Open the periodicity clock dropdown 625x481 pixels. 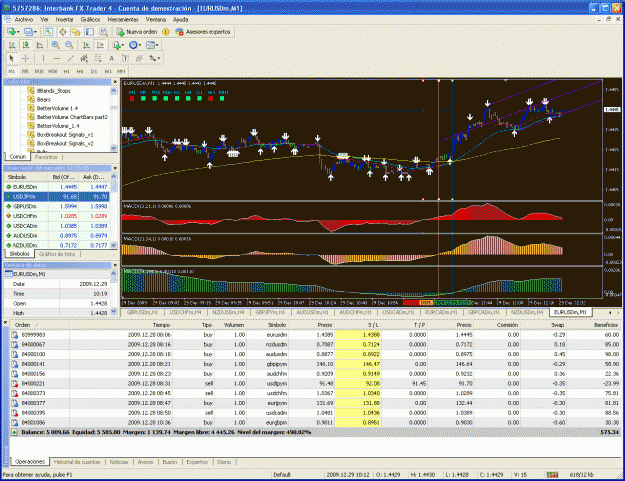[135, 45]
